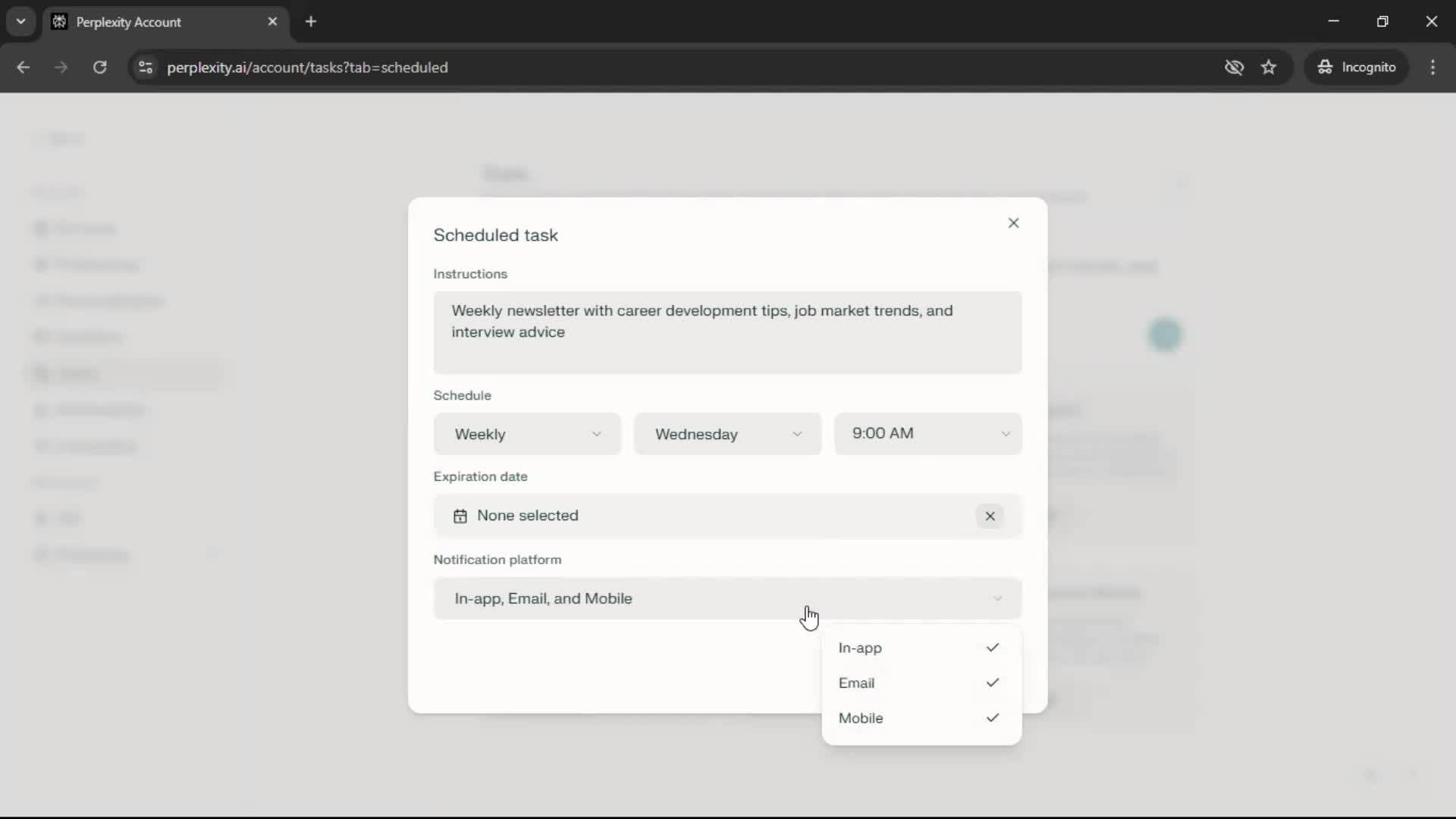Go back to previous page
Image resolution: width=1456 pixels, height=819 pixels.
point(24,67)
